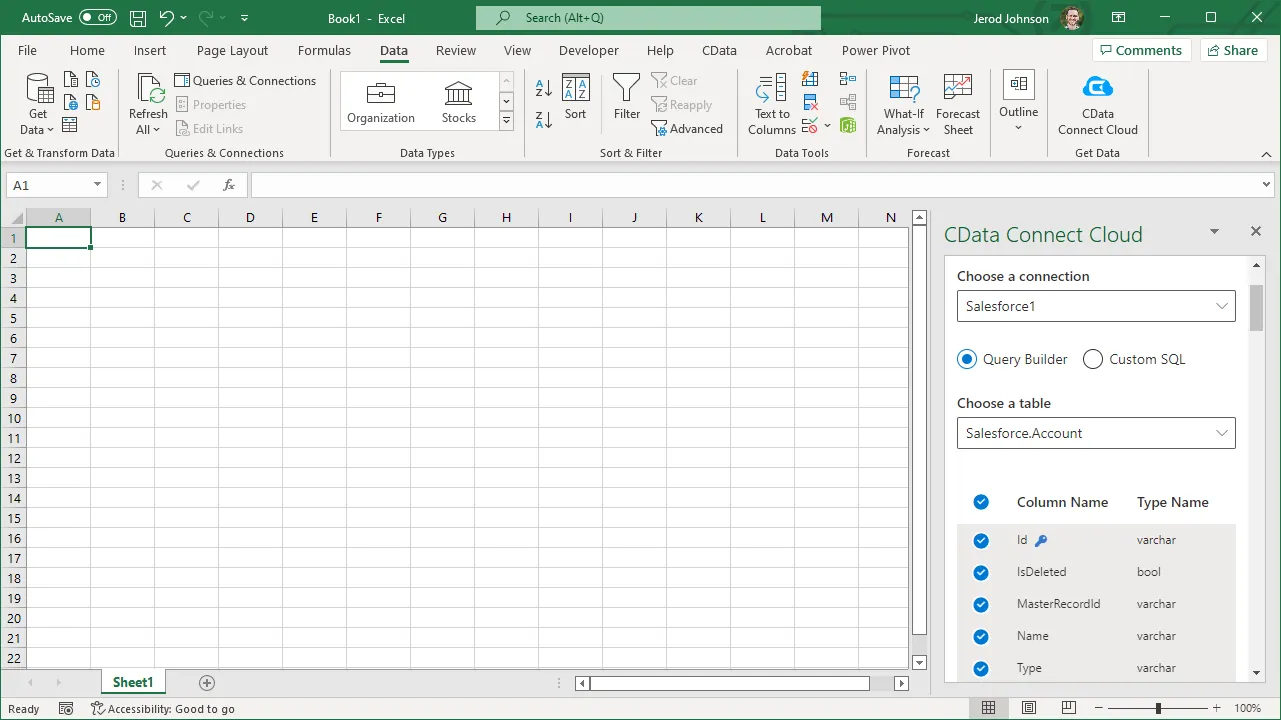Open Text to Columns tool
Viewport: 1281px width, 720px height.
[772, 104]
